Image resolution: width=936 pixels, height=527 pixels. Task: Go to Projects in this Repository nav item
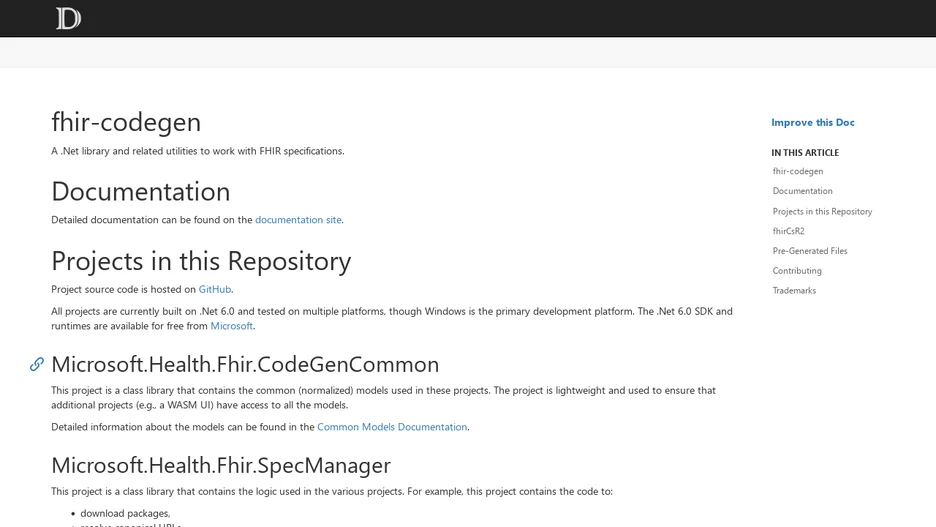[x=822, y=211]
